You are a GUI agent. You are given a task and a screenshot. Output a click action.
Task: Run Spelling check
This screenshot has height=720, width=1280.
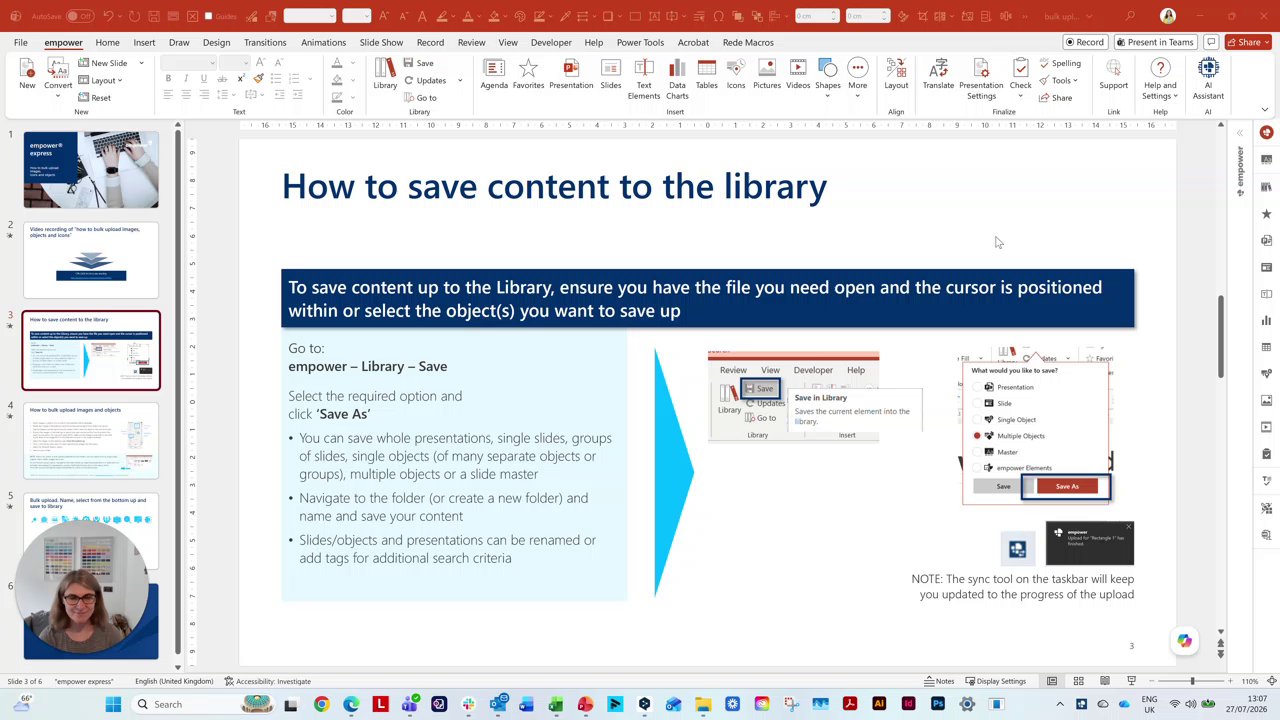click(x=1059, y=63)
